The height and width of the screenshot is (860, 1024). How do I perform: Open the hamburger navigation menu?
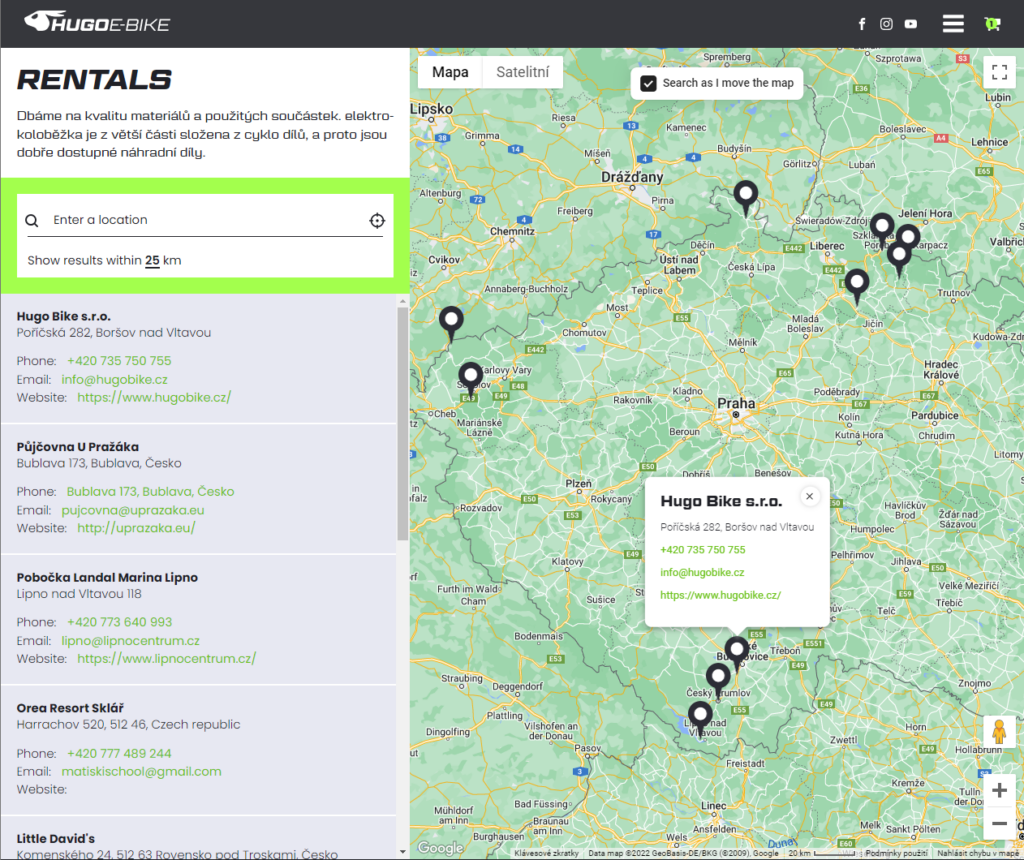tap(953, 24)
